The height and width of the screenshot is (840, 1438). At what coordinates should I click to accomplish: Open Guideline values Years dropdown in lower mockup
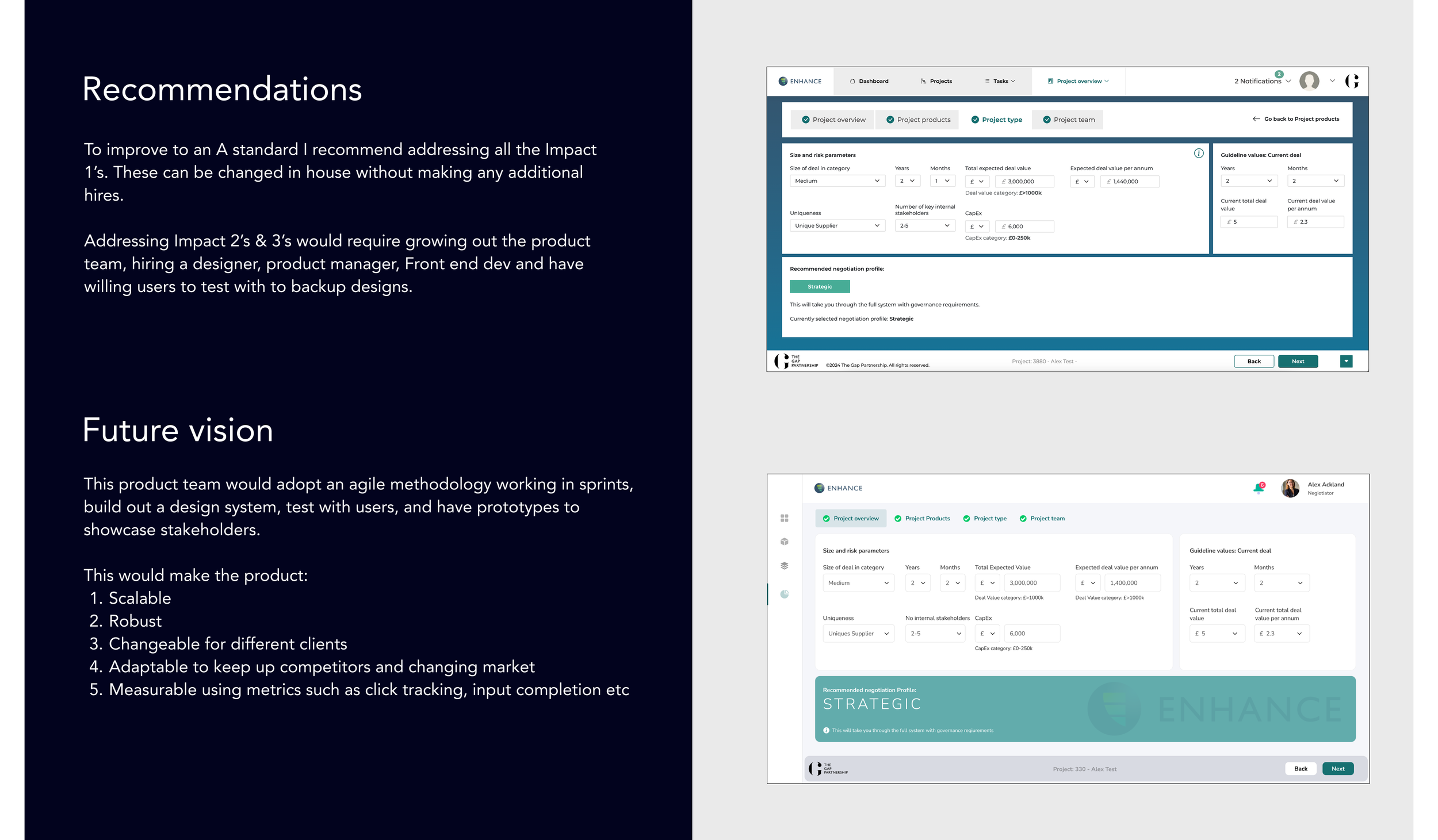(1217, 583)
